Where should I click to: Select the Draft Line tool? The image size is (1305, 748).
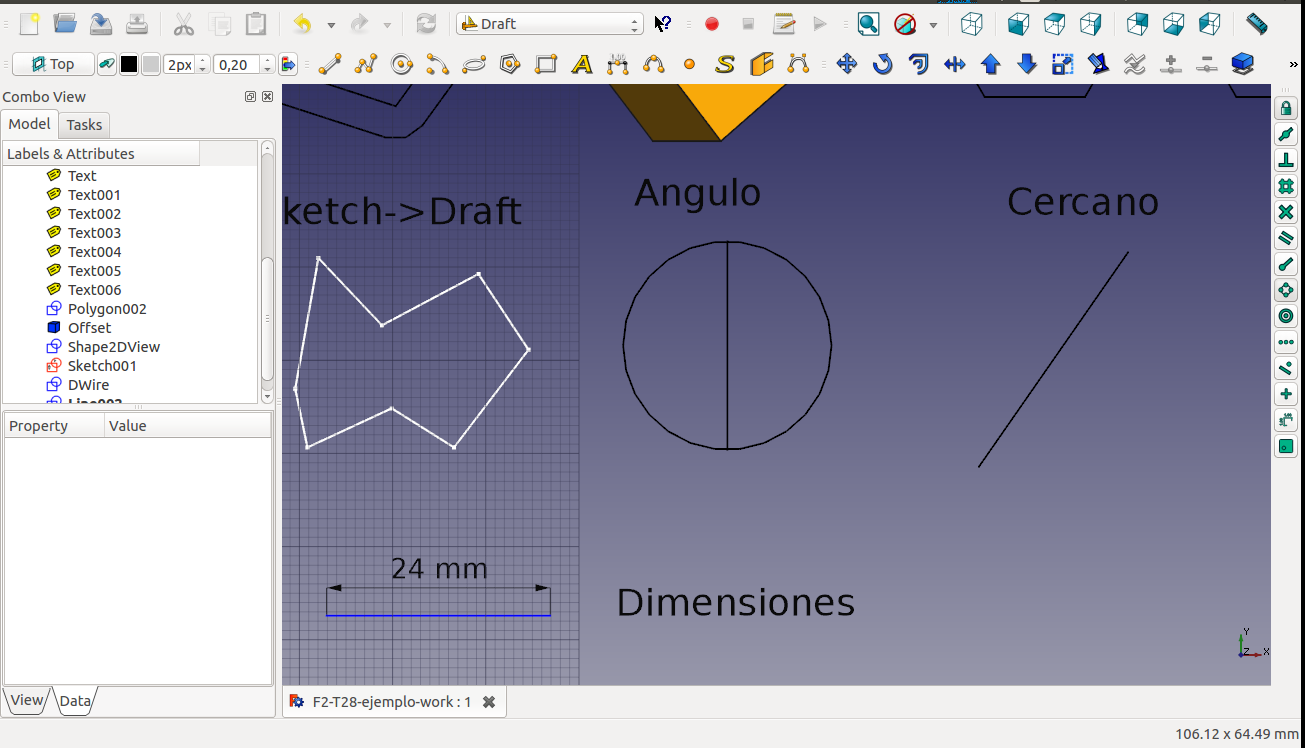[329, 65]
